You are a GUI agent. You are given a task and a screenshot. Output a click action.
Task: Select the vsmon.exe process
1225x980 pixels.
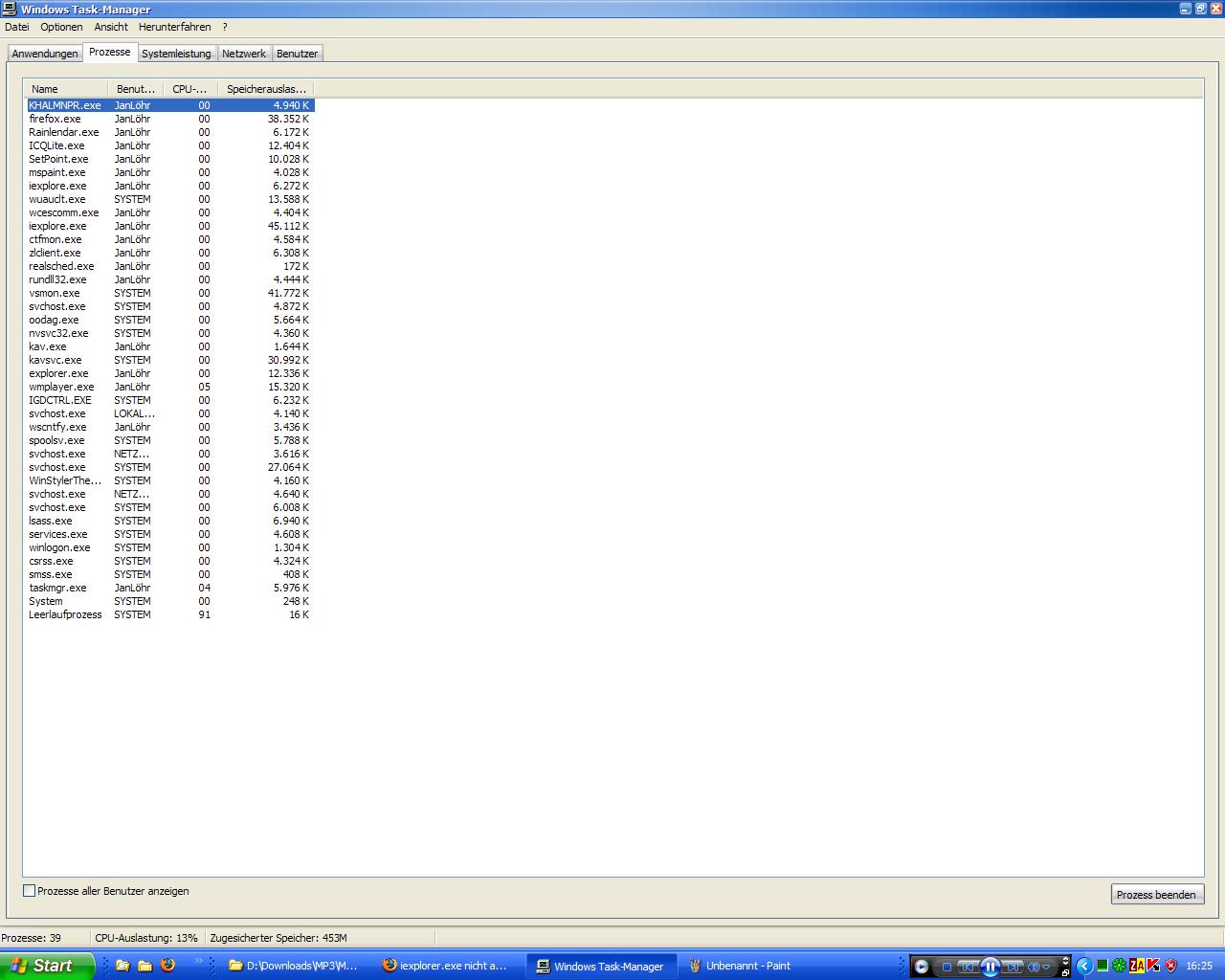click(170, 293)
